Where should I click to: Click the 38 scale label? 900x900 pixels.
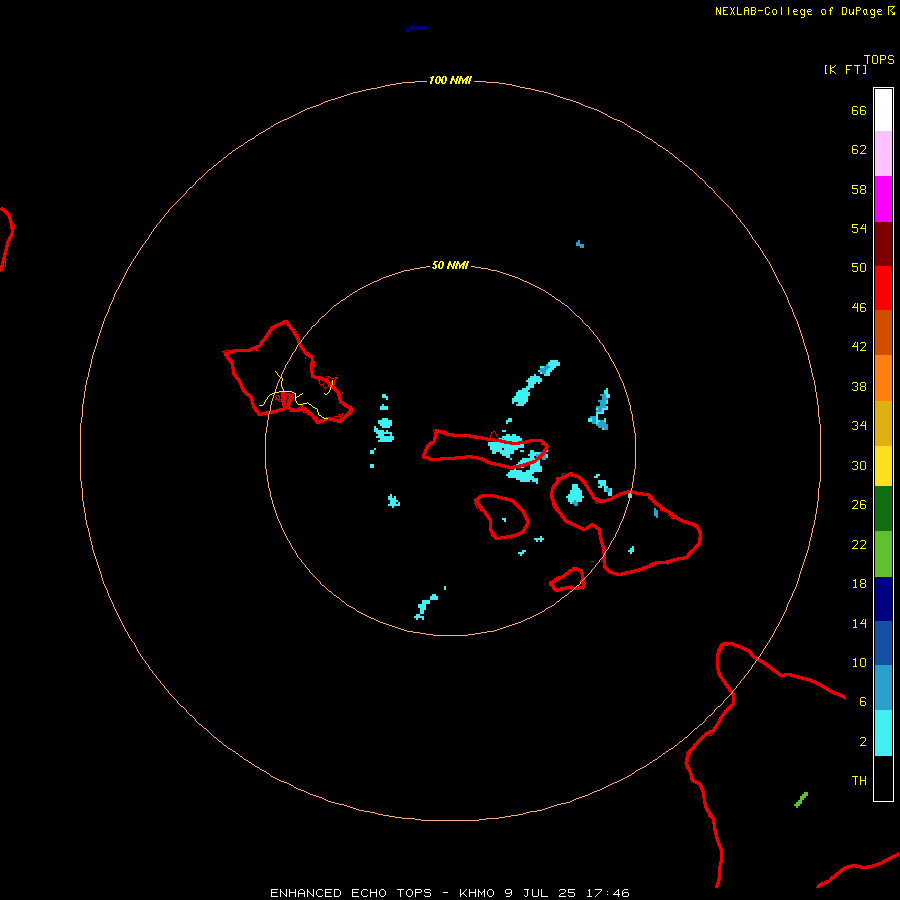pyautogui.click(x=859, y=387)
